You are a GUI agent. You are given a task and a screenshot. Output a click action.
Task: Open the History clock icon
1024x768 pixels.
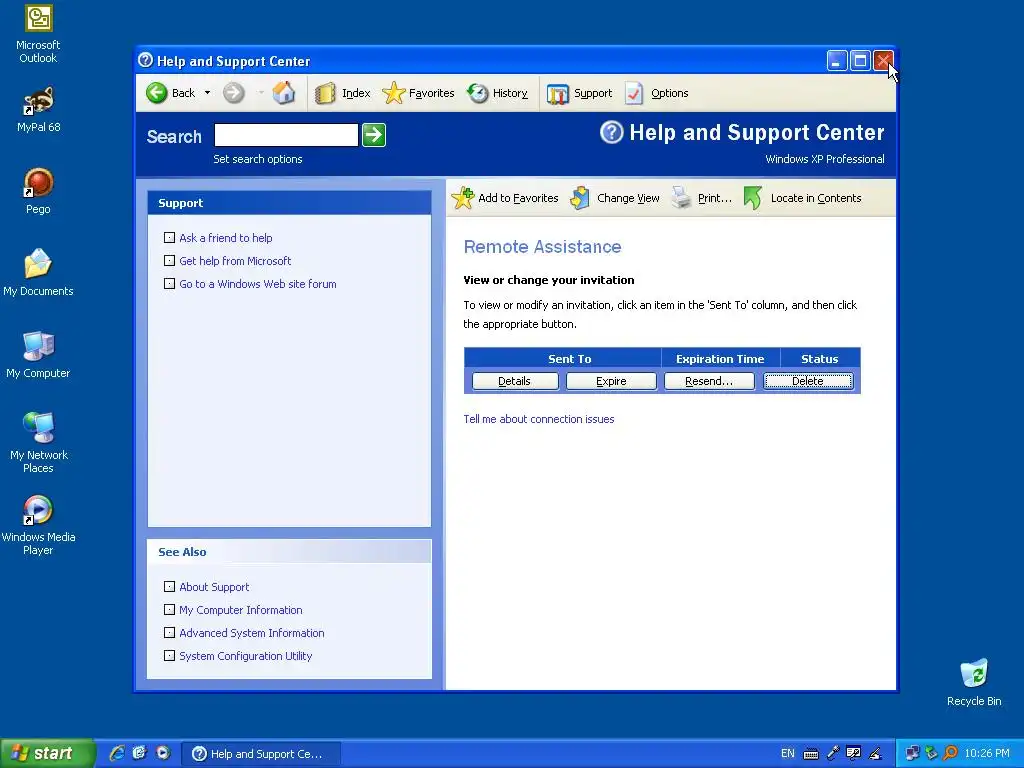pos(478,93)
